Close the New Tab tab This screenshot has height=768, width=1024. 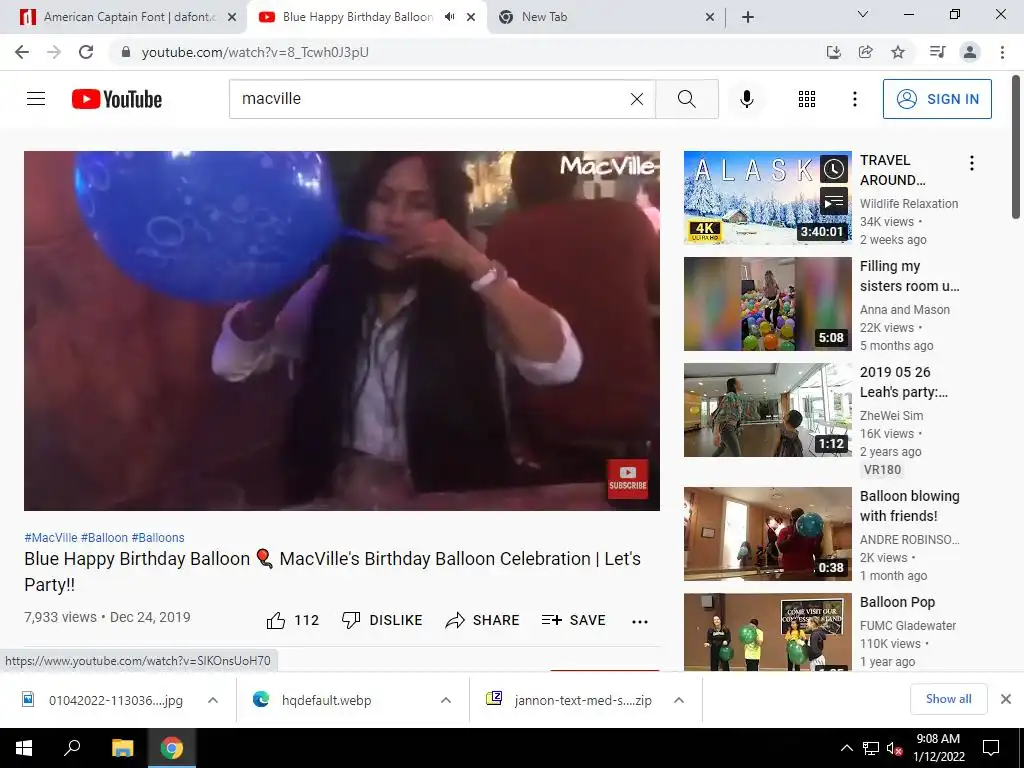(x=710, y=17)
